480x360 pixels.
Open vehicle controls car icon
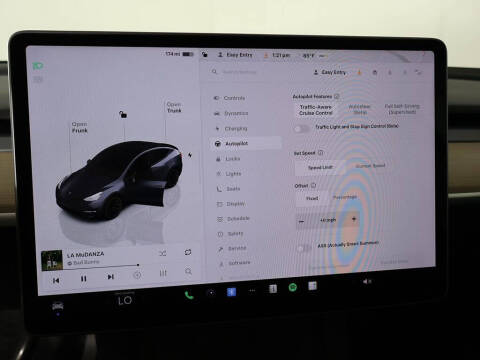pos(58,306)
